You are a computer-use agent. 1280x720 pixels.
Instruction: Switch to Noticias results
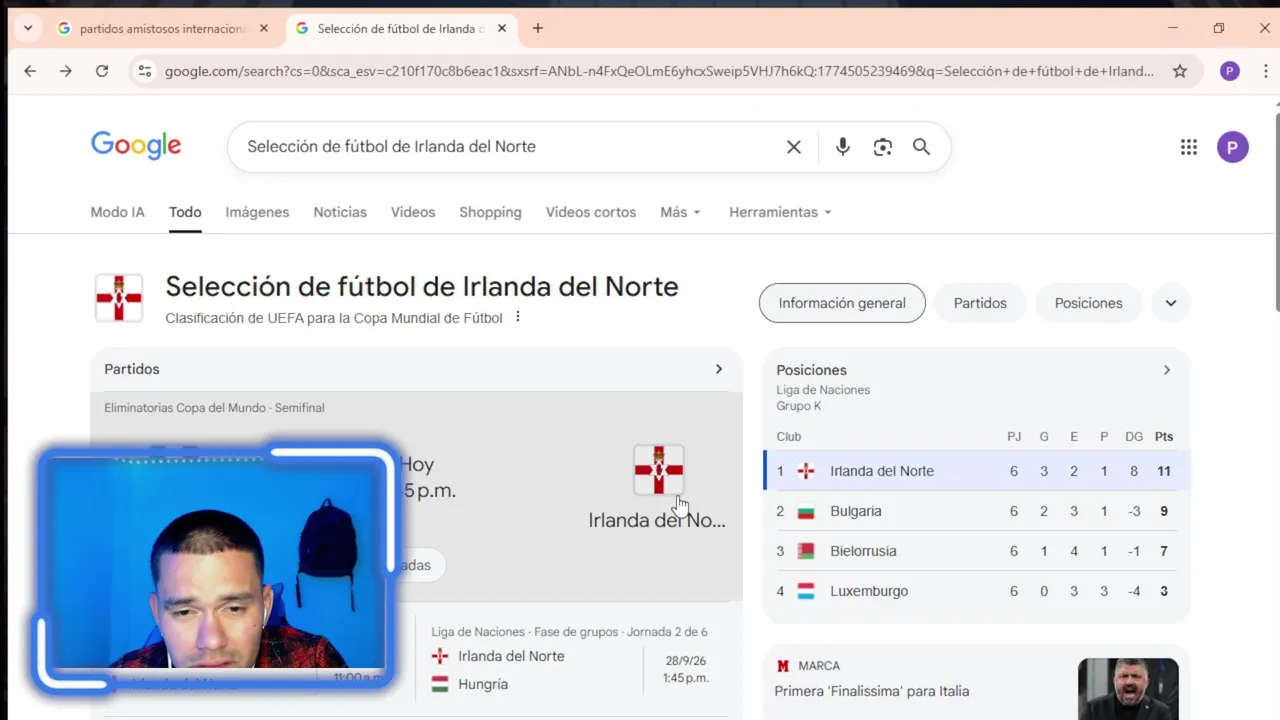point(340,212)
